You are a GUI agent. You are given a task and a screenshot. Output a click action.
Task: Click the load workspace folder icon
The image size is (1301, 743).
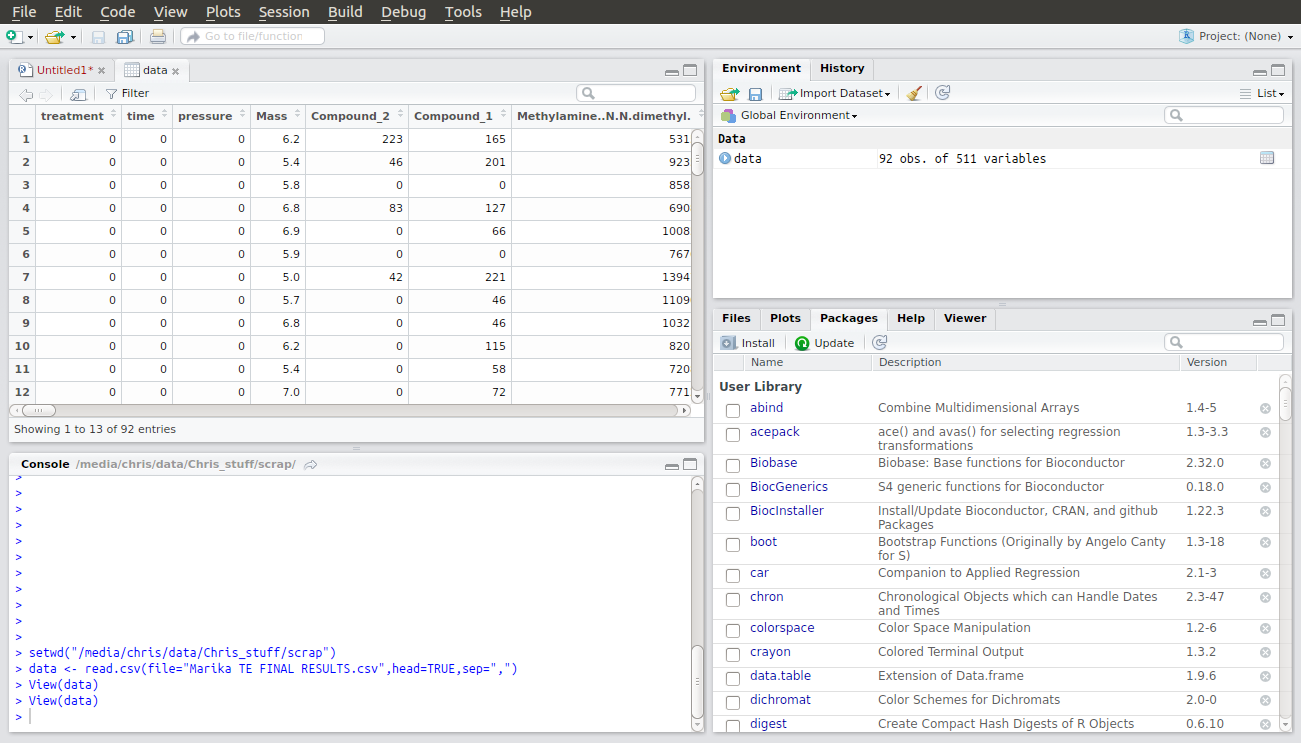(729, 93)
